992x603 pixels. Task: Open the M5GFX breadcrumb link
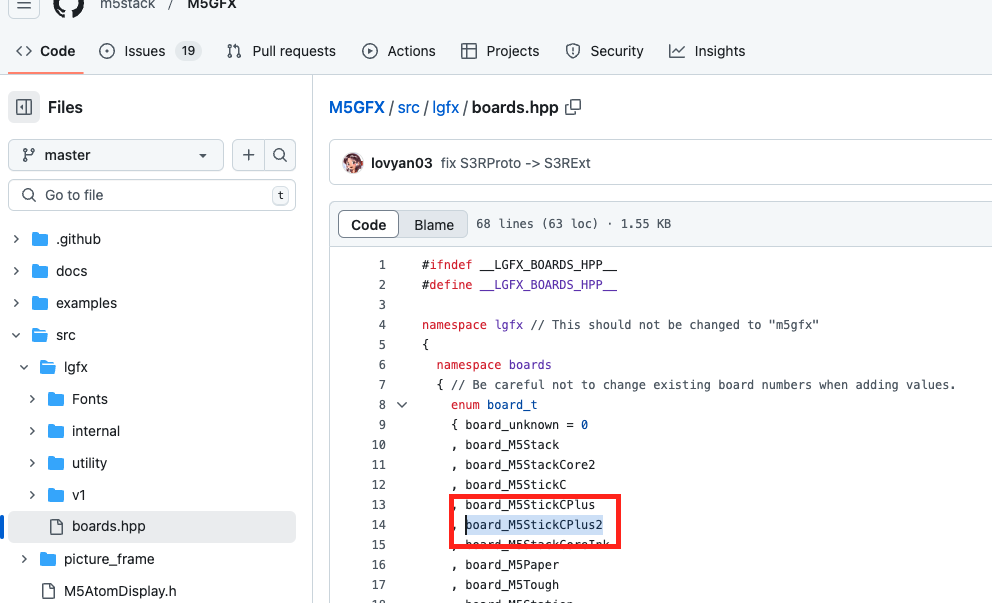coord(357,108)
